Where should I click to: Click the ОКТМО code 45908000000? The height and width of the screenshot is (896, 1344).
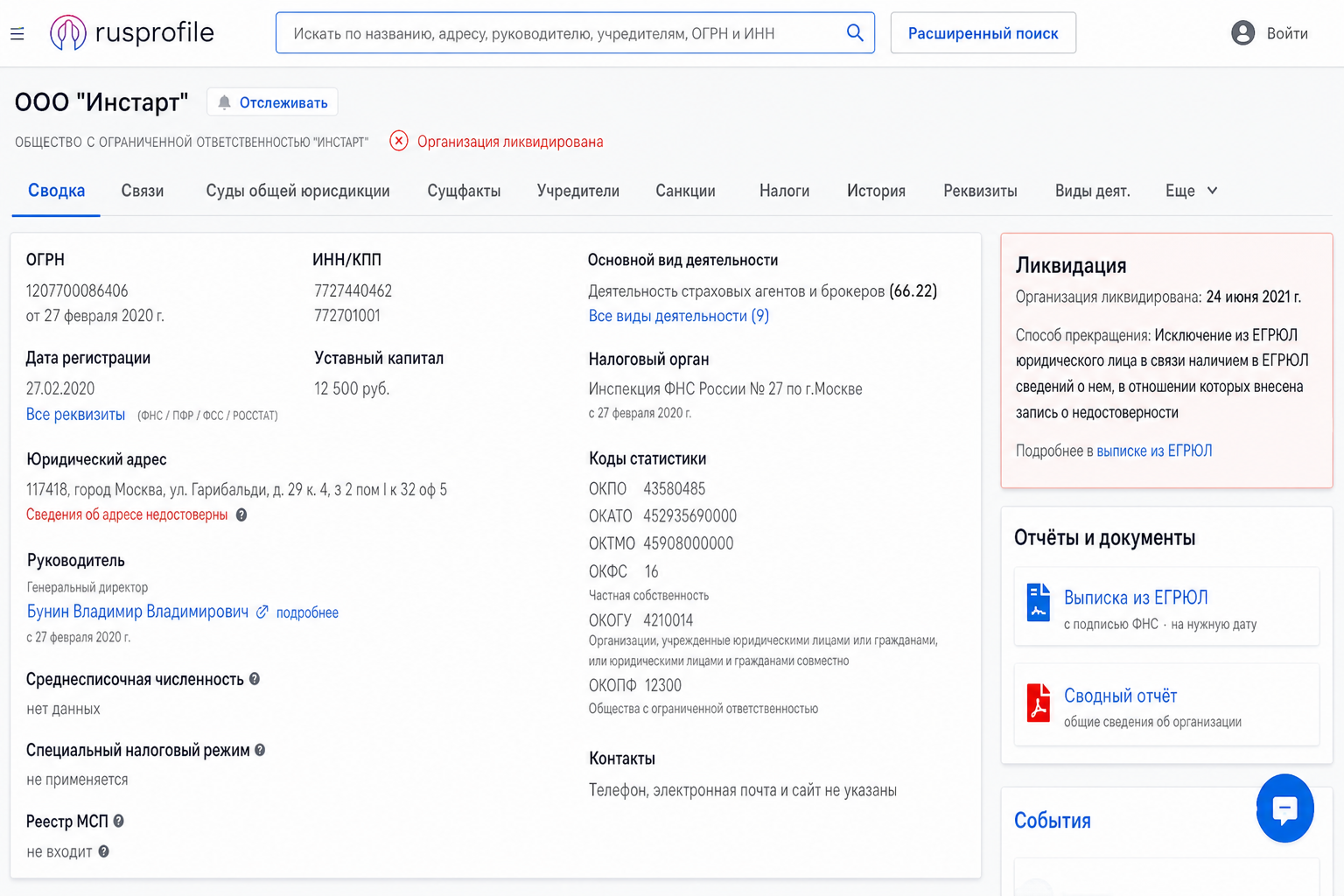689,543
